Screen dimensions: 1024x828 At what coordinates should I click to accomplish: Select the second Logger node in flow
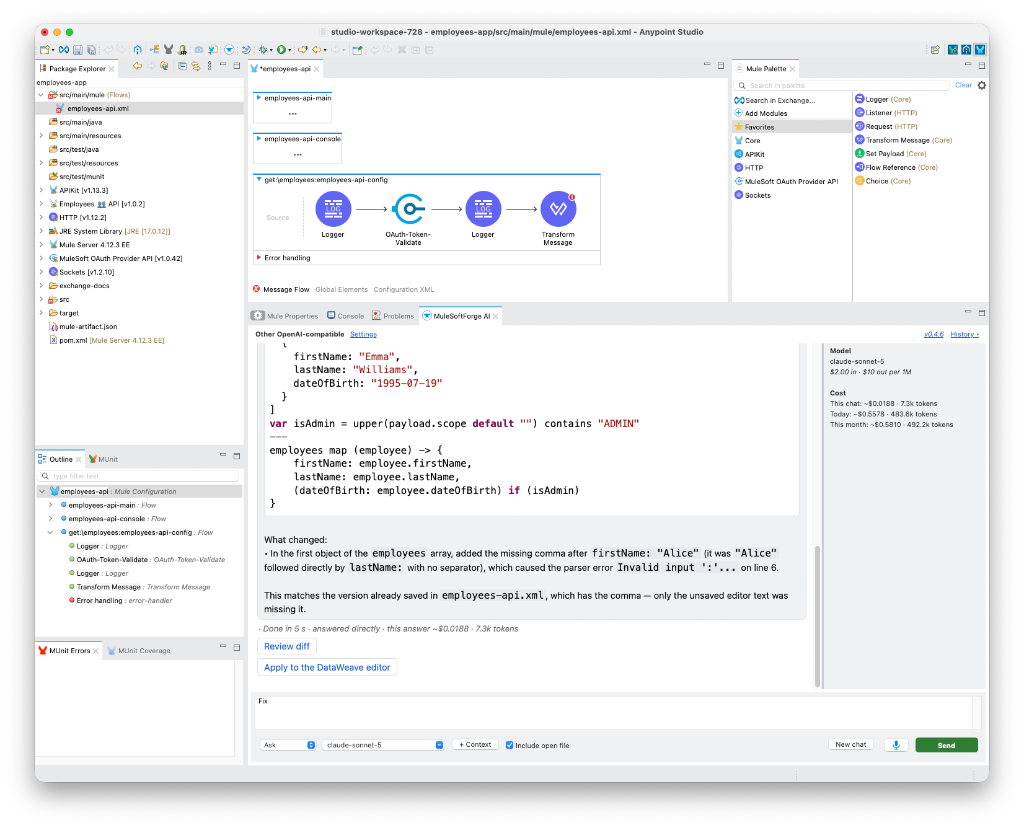pyautogui.click(x=483, y=209)
